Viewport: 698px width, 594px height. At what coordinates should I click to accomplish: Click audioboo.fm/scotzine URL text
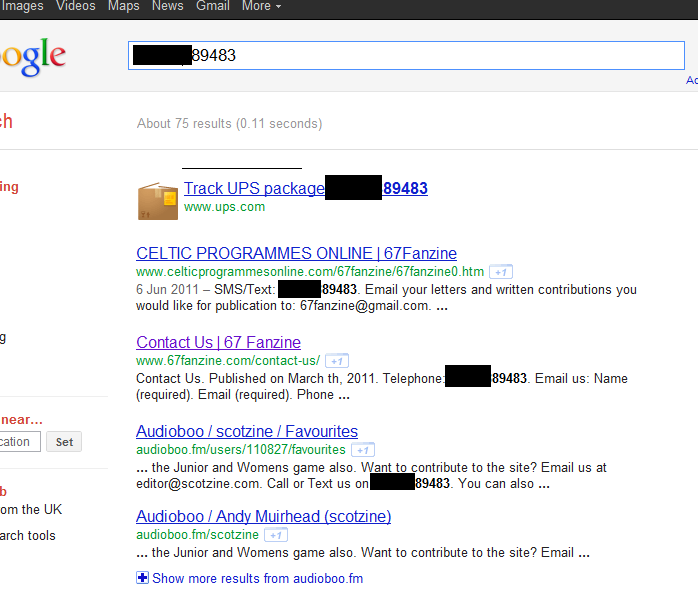[197, 535]
